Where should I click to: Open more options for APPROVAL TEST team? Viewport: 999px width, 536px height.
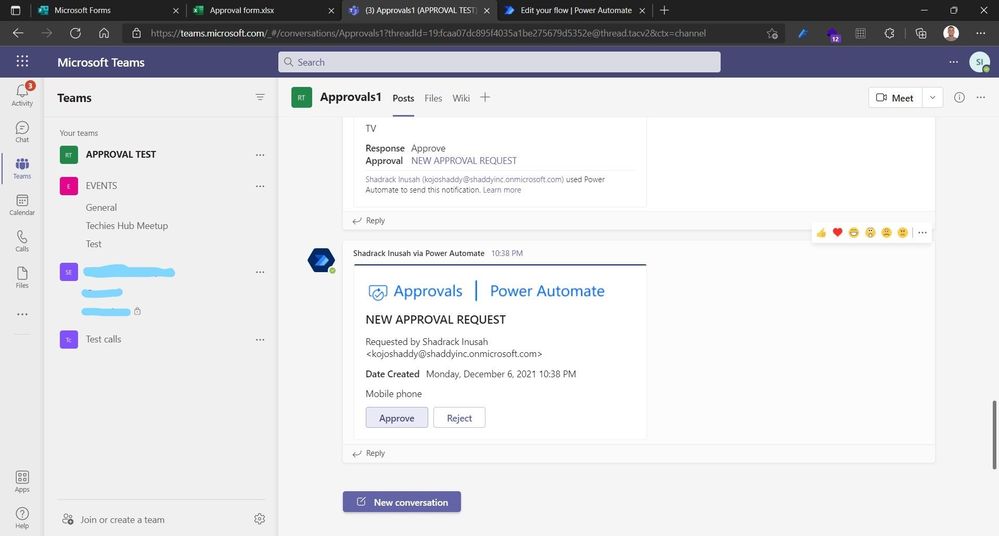pyautogui.click(x=260, y=155)
